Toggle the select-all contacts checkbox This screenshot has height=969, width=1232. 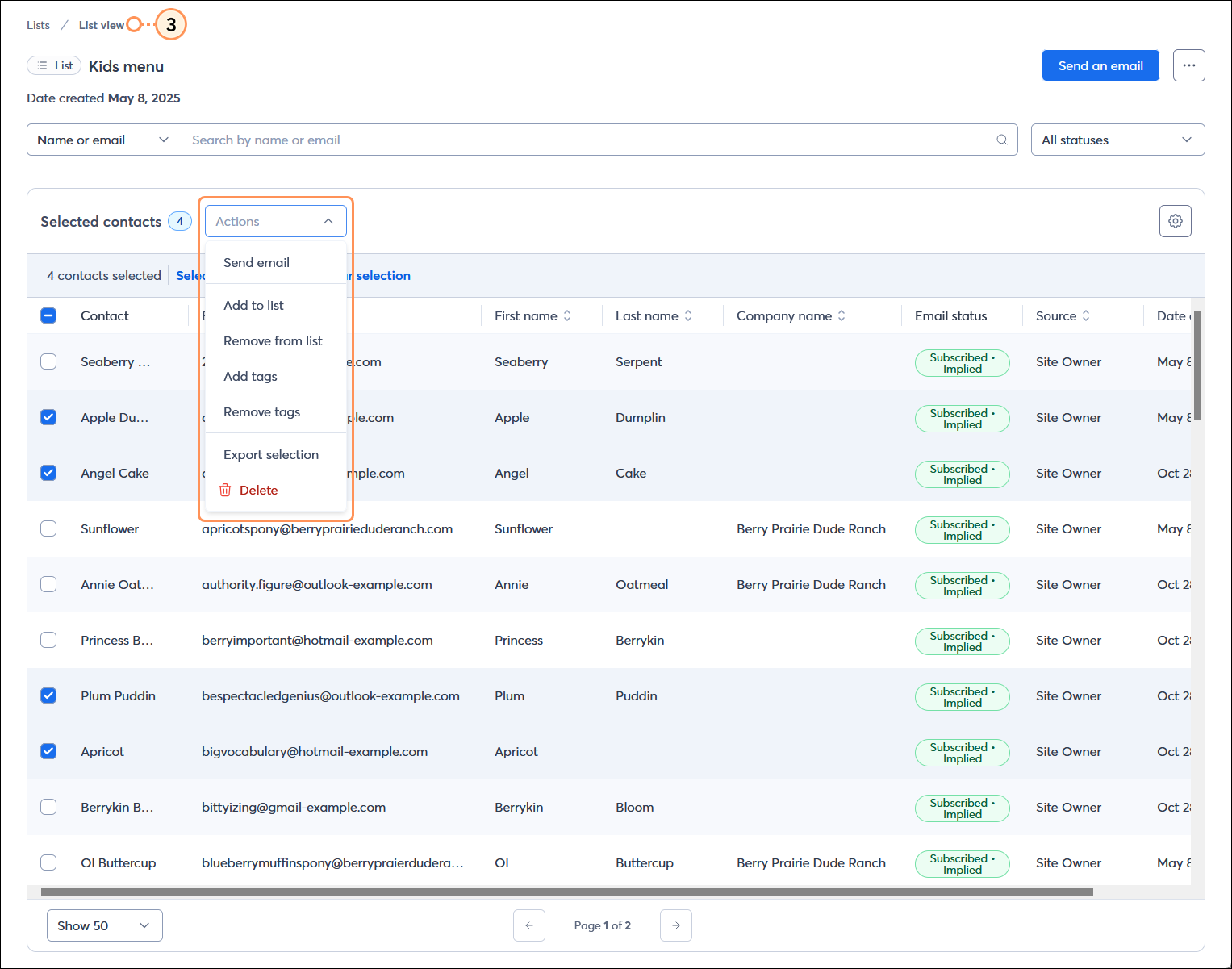pyautogui.click(x=48, y=315)
